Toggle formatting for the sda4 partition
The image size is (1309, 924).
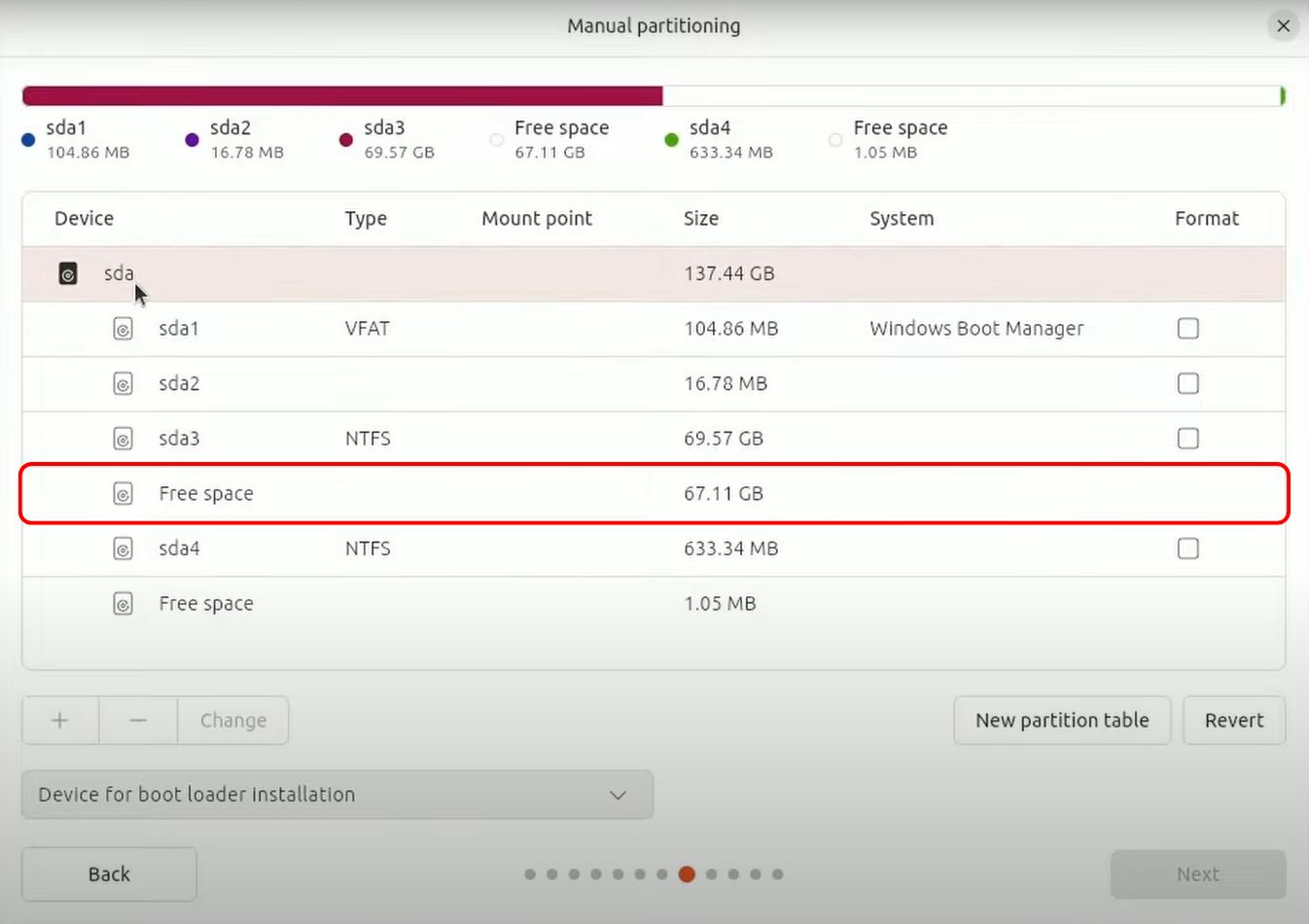coord(1187,549)
